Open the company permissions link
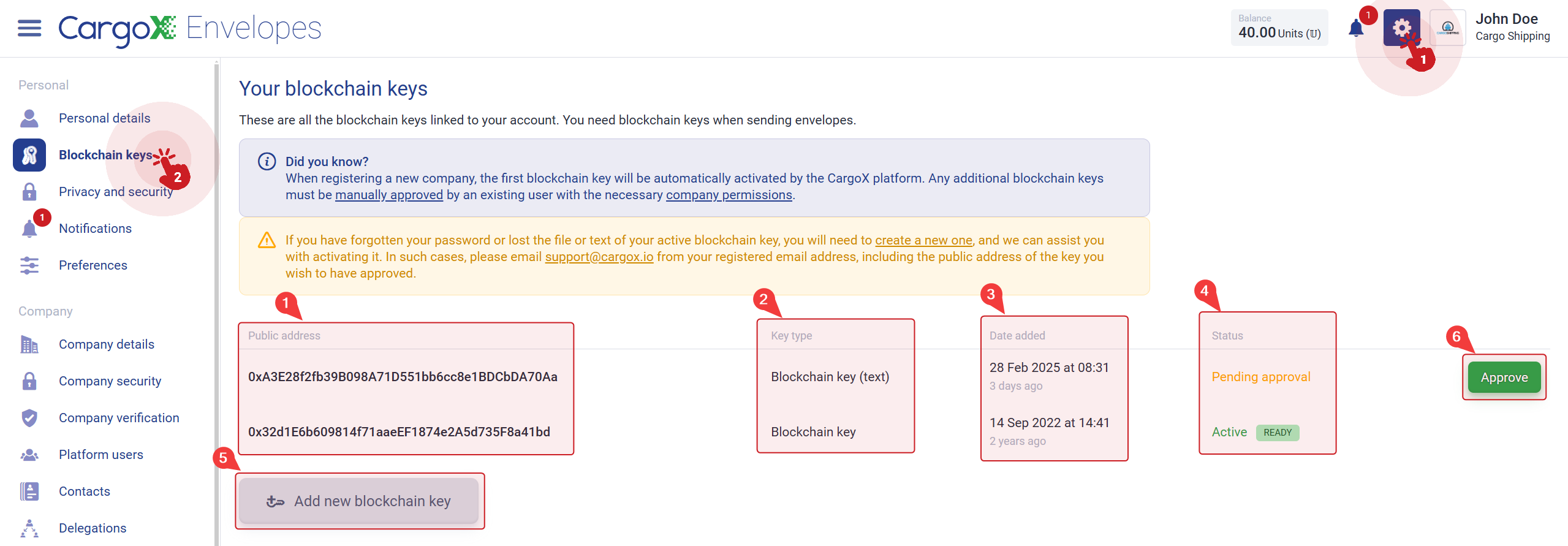The height and width of the screenshot is (546, 1568). 729,195
